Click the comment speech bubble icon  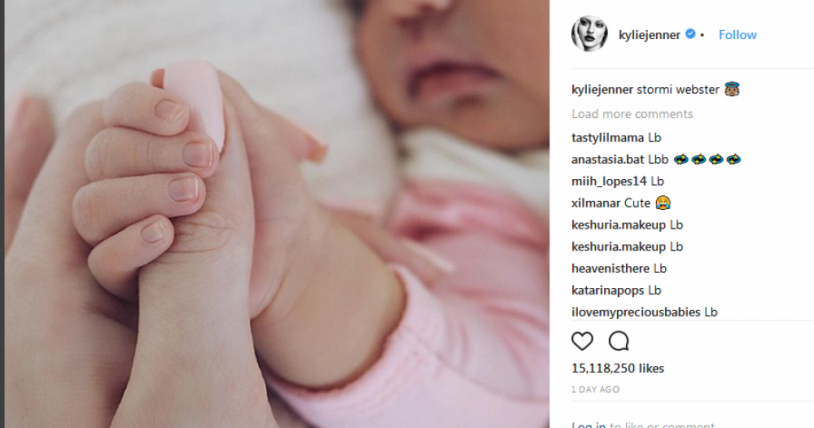[x=619, y=341]
